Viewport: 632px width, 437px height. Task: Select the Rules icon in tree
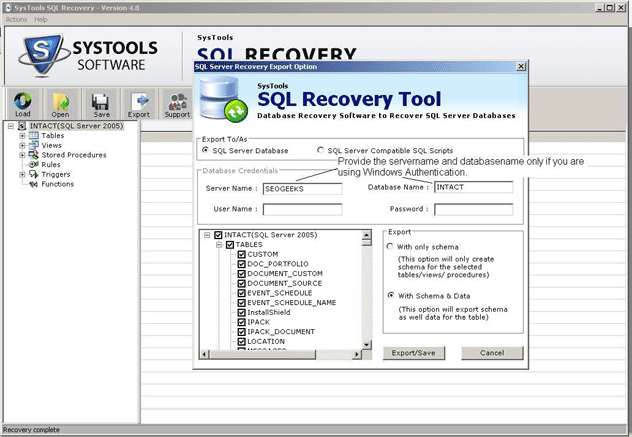pyautogui.click(x=33, y=165)
